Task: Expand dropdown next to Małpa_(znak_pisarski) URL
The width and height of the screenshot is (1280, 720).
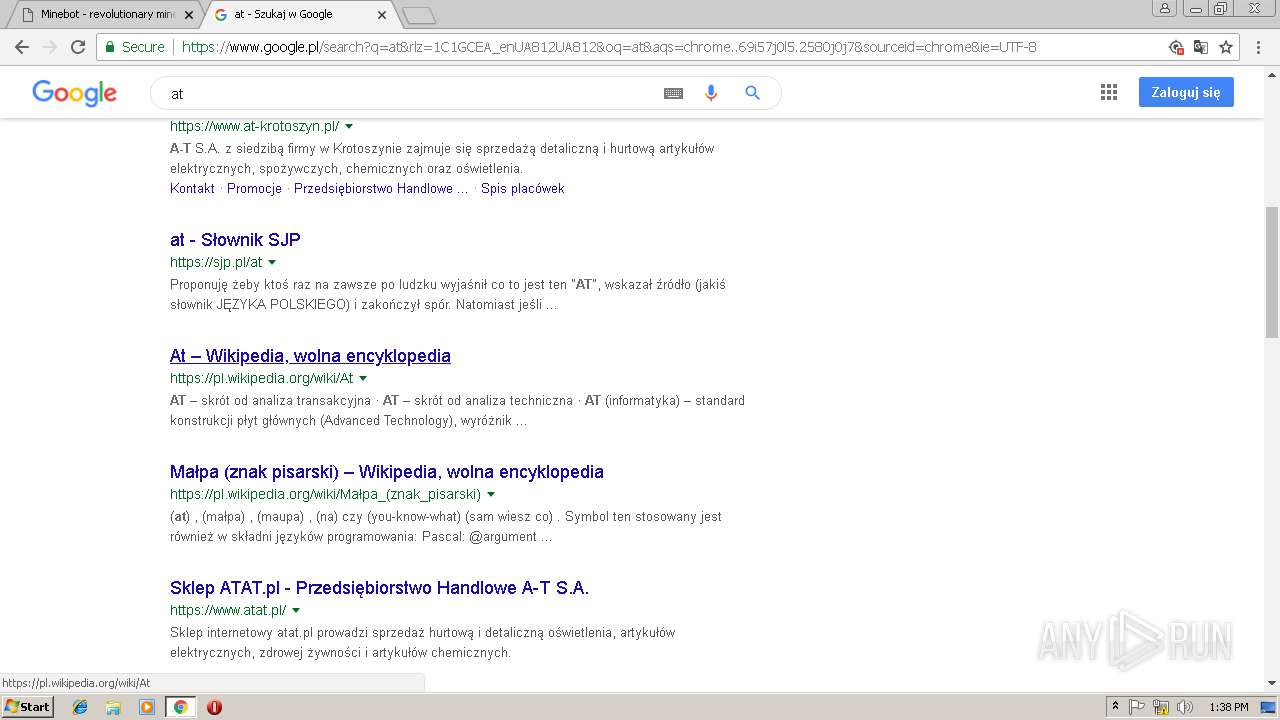Action: click(x=491, y=495)
